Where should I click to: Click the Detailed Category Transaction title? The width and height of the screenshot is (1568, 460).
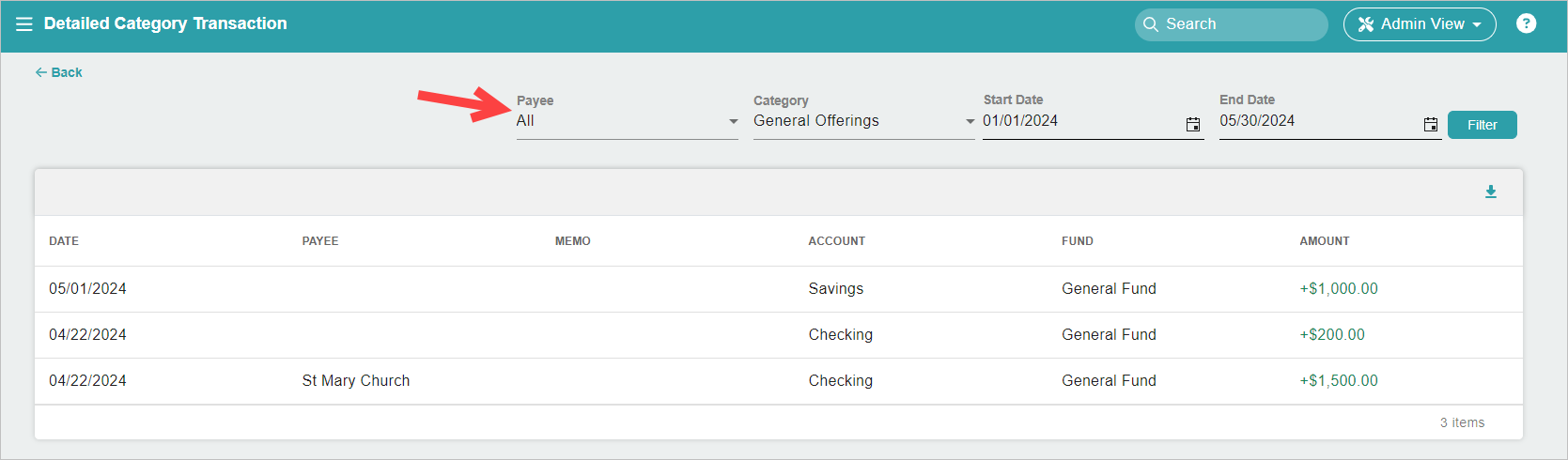click(165, 24)
